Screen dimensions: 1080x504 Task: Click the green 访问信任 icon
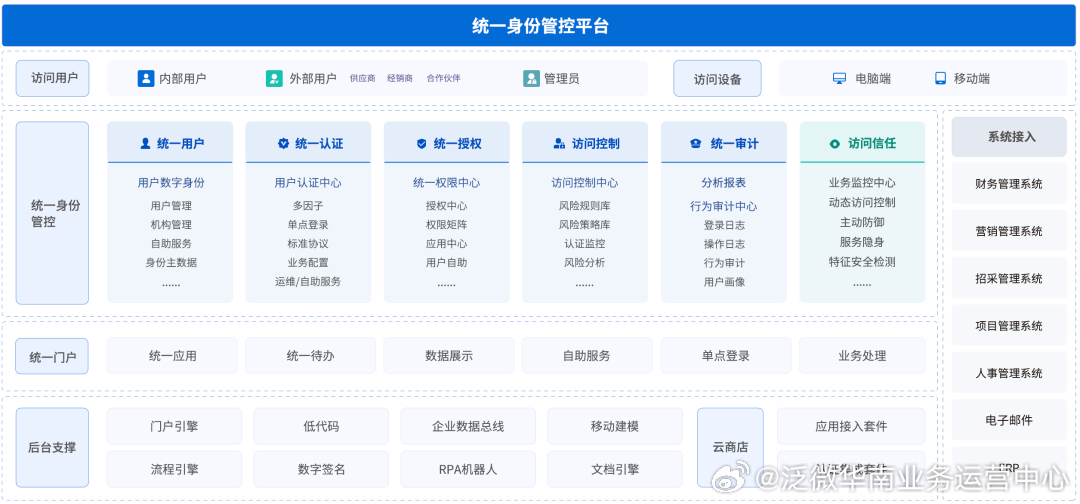[835, 144]
